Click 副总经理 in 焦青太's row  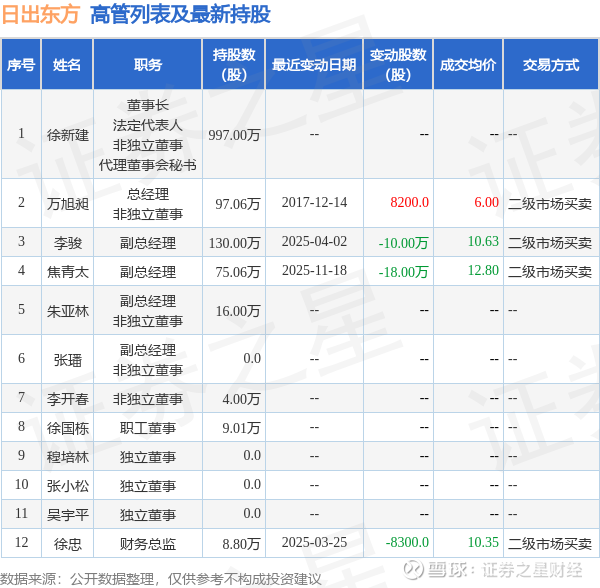(148, 272)
